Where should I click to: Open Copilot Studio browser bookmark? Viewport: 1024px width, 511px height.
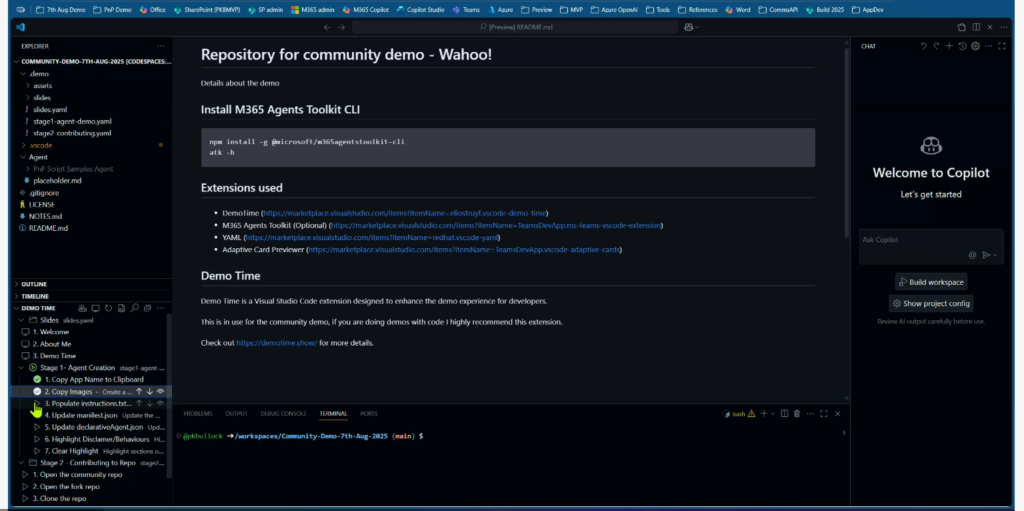[x=421, y=10]
